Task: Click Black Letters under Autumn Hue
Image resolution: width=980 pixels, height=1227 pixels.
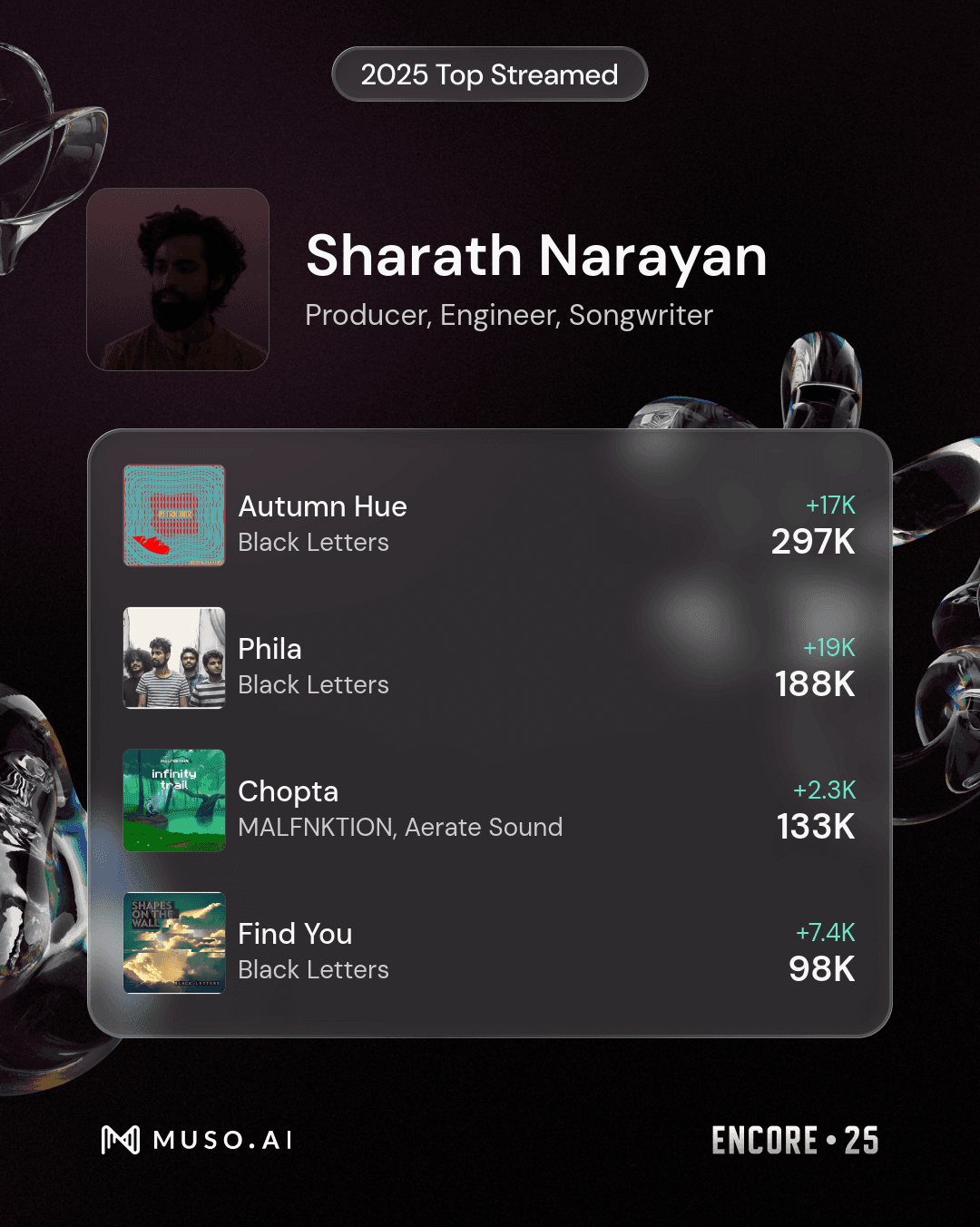Action: 313,543
